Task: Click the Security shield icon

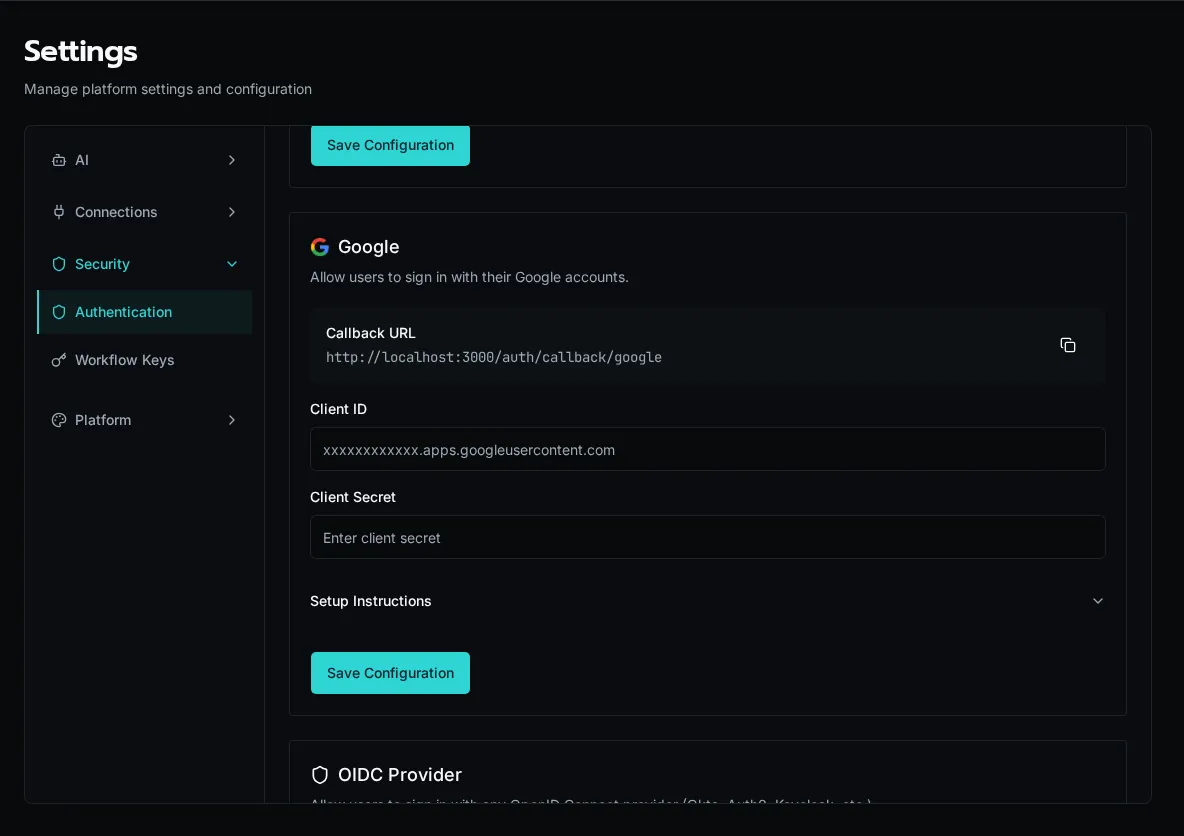Action: tap(59, 264)
